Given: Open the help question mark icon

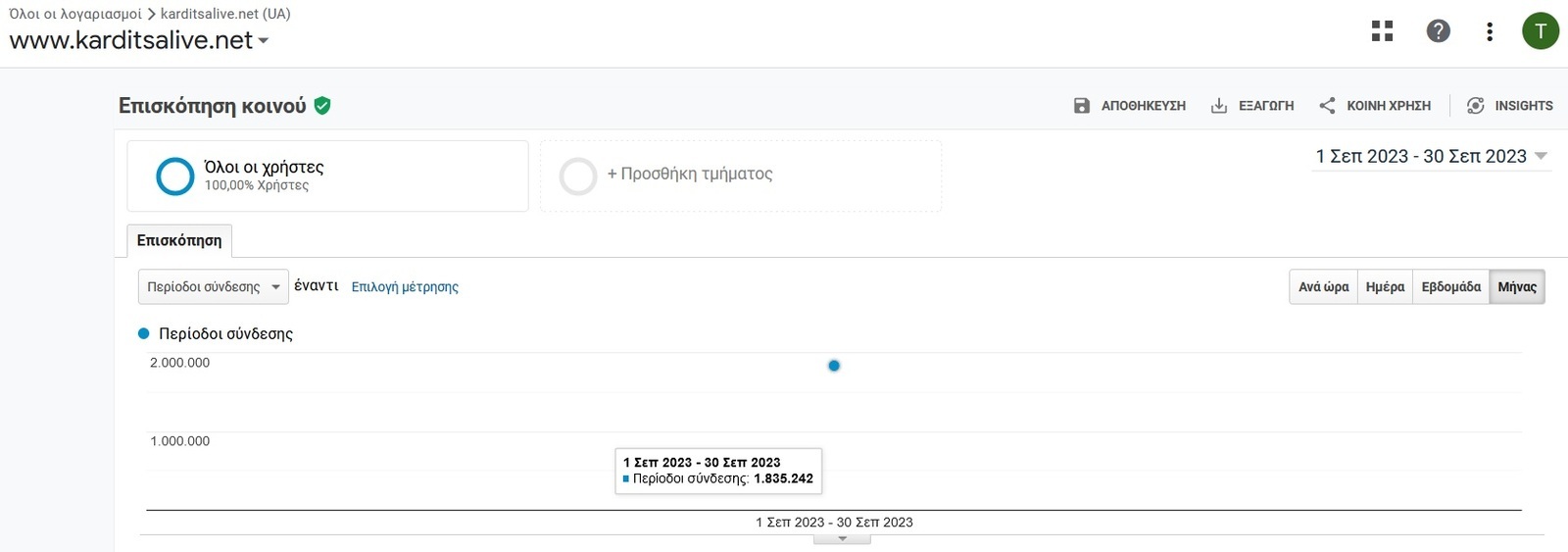Looking at the screenshot, I should [x=1438, y=31].
